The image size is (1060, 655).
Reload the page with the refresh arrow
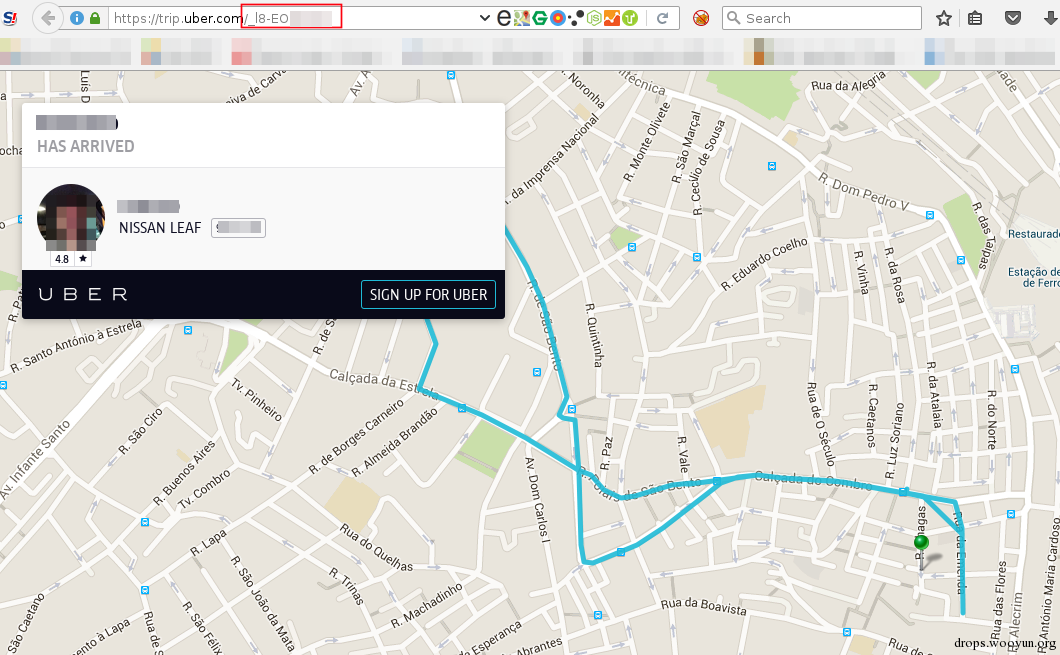coord(662,18)
